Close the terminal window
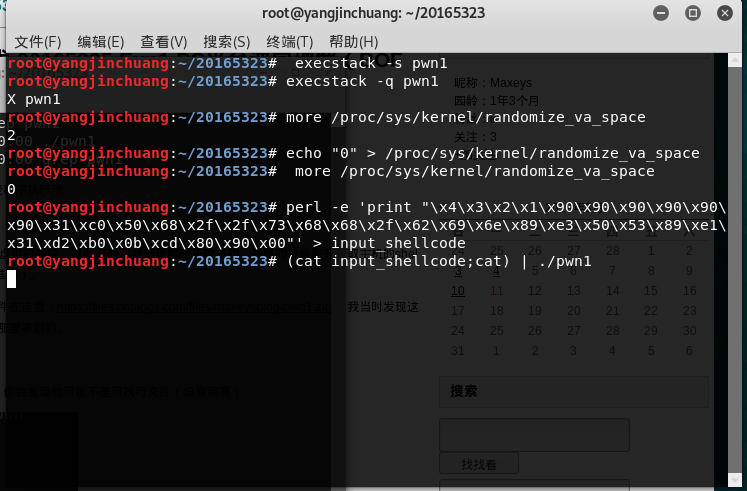 [725, 13]
